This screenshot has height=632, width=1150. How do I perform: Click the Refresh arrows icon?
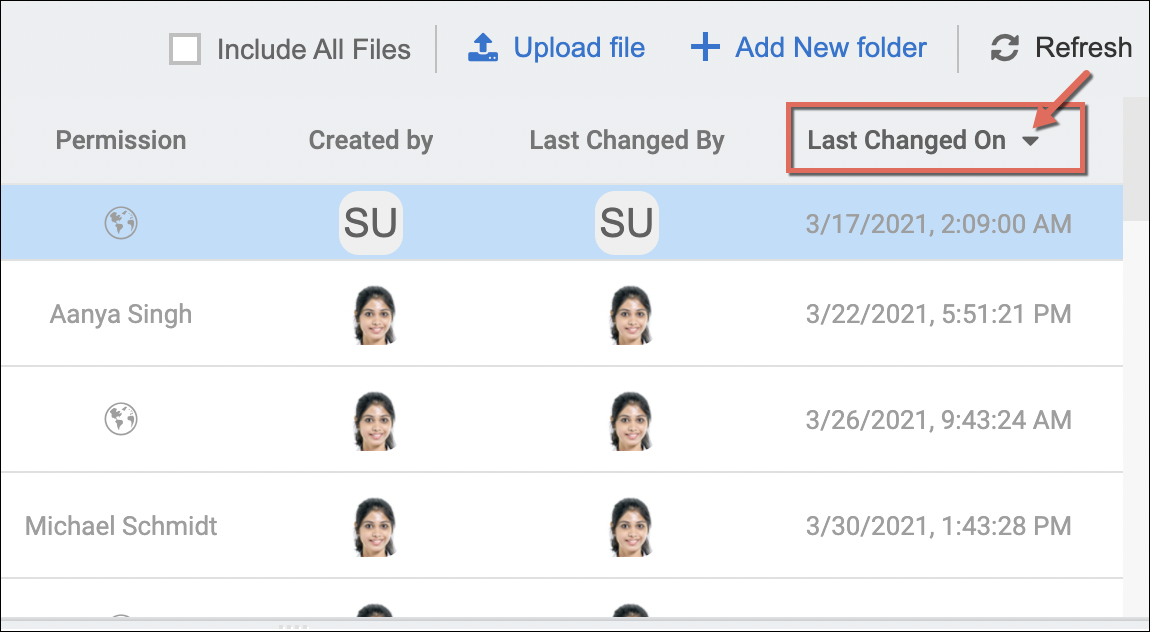1004,48
